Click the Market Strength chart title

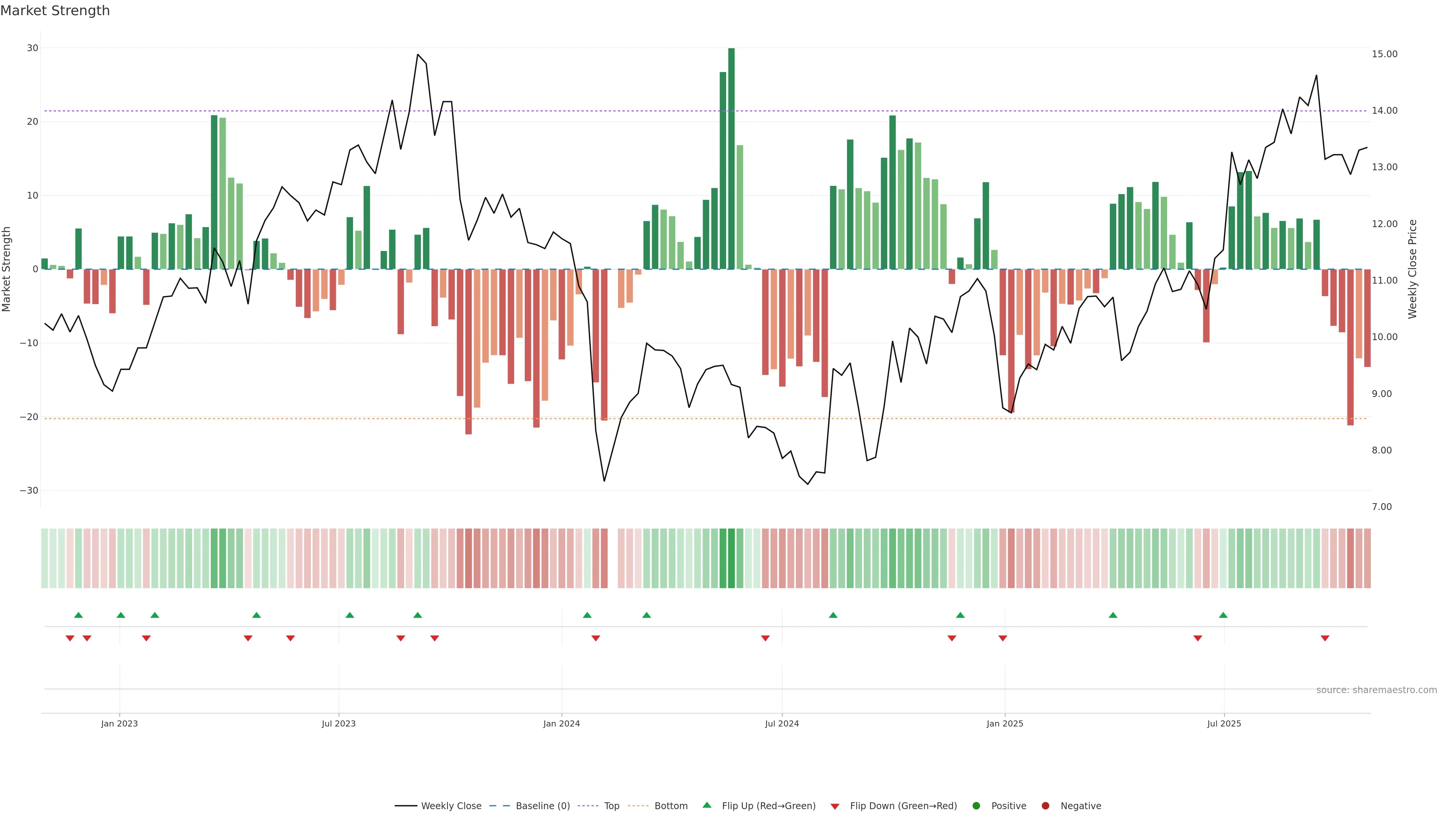tap(55, 11)
